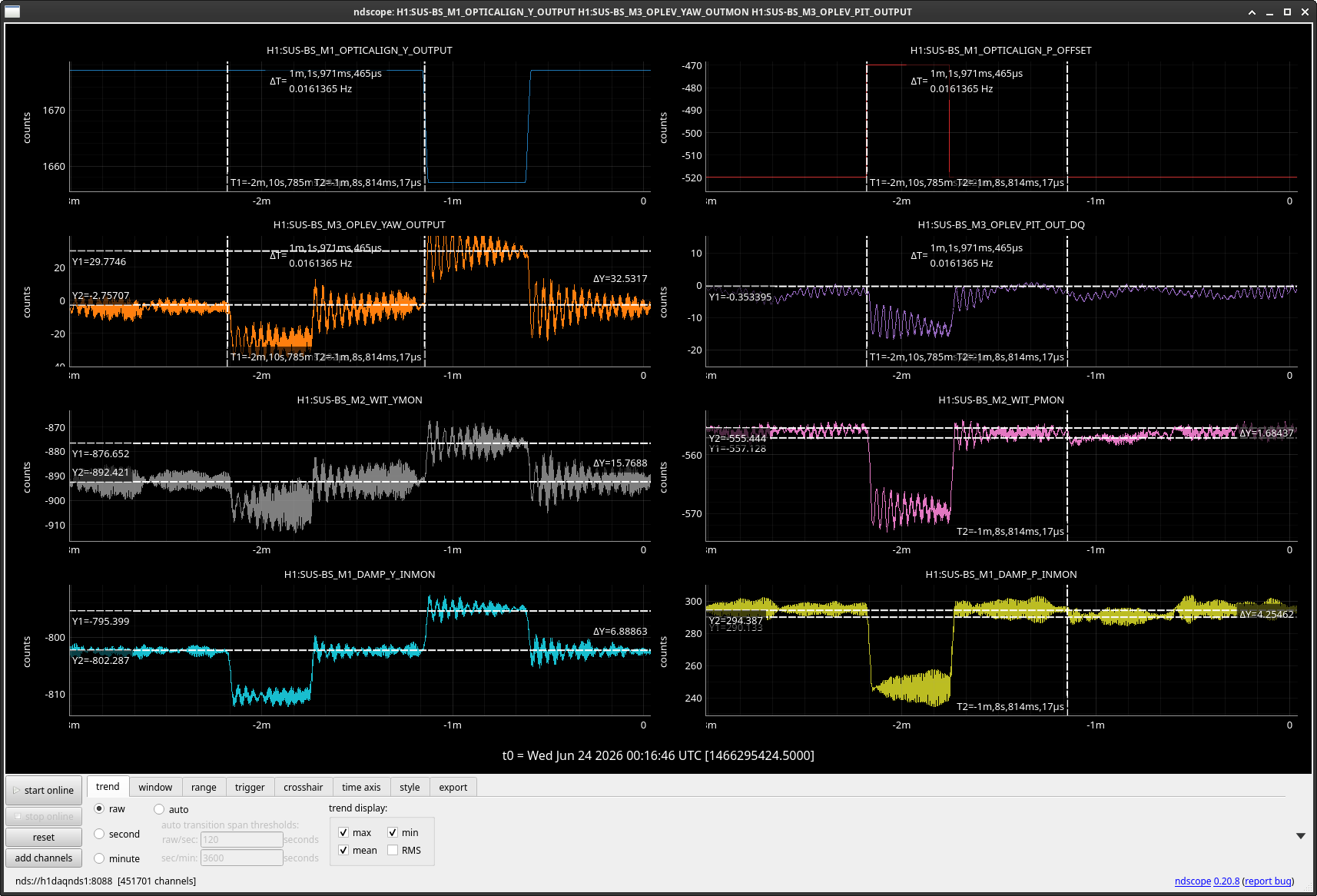Open the report bug link
The width and height of the screenshot is (1317, 896).
[1268, 881]
